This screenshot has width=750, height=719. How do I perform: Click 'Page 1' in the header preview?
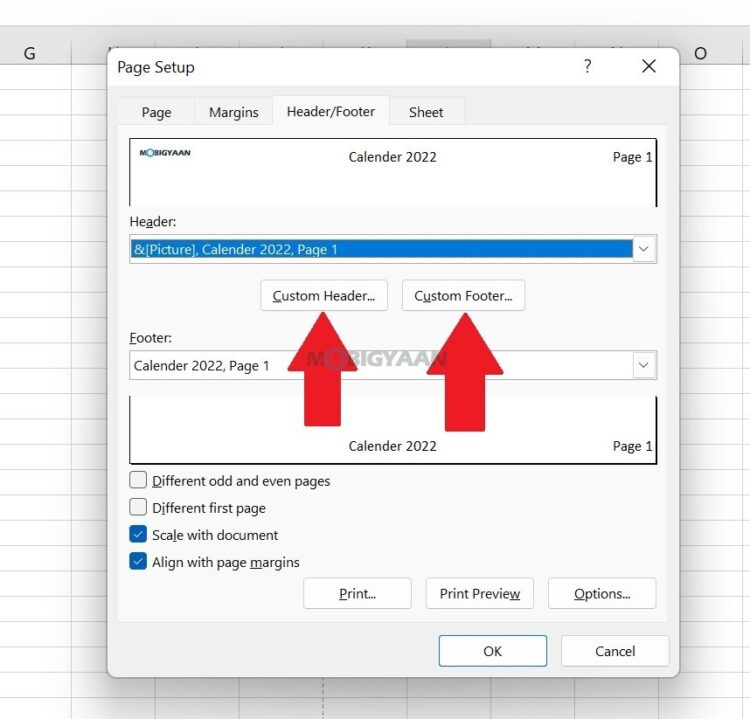click(x=632, y=157)
